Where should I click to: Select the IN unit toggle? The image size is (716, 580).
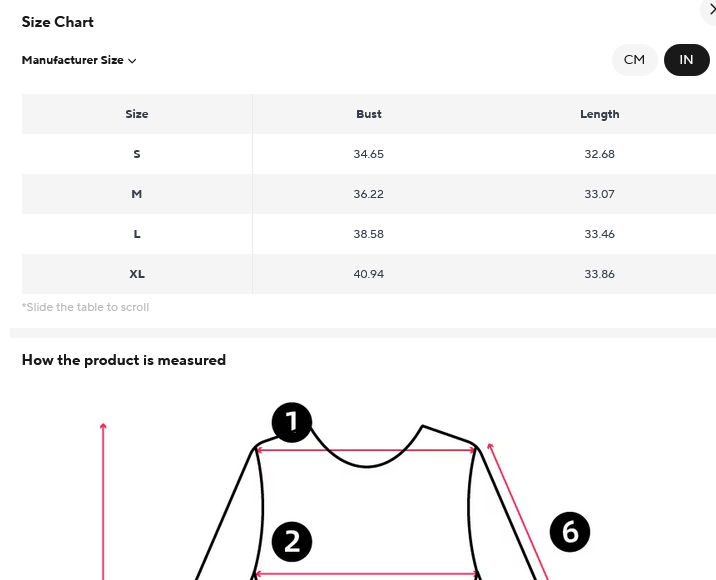click(686, 60)
